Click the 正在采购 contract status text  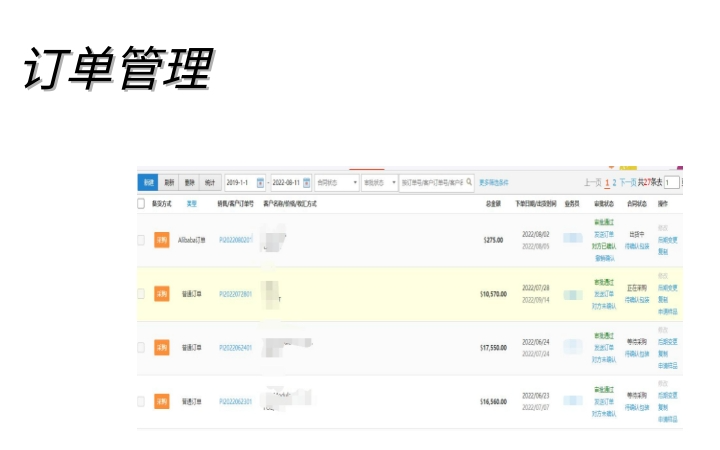(x=636, y=288)
